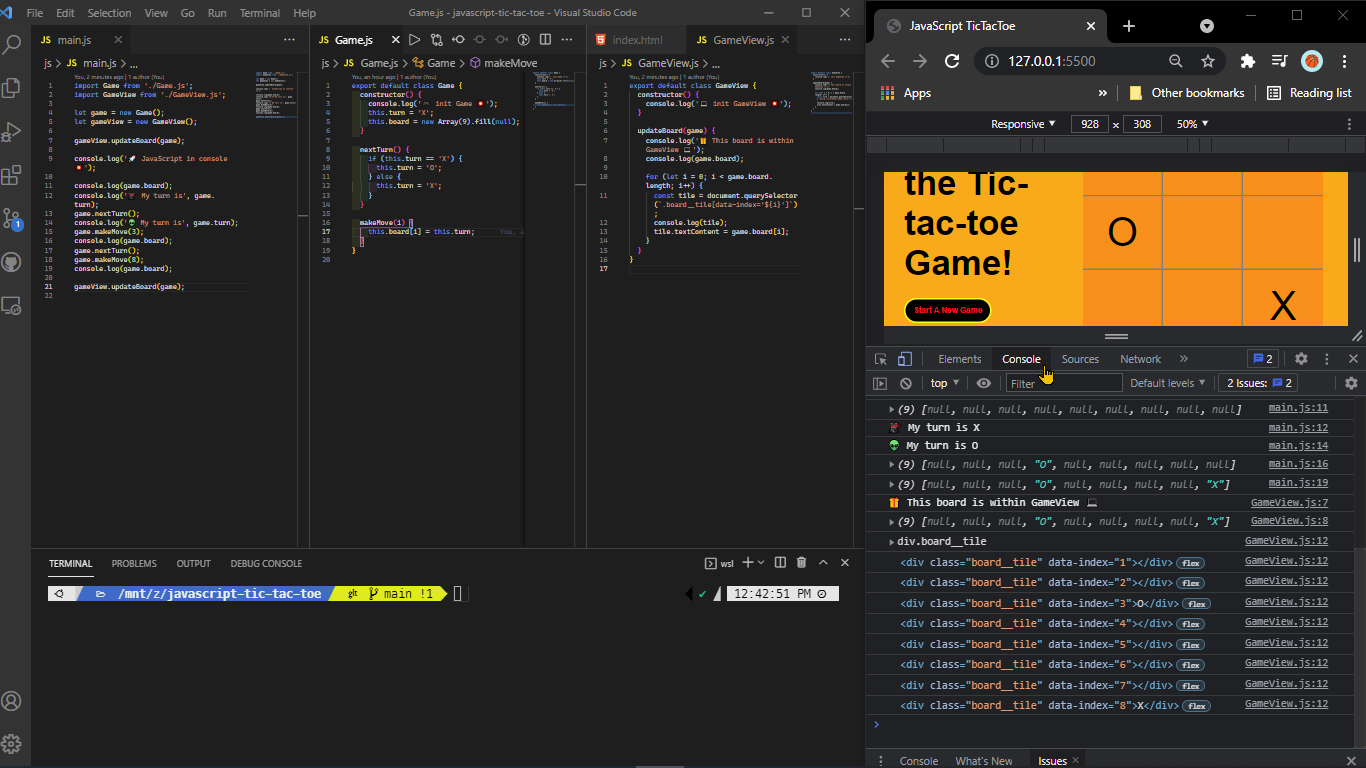Screen dimensions: 1366x768
Task: Toggle the device toolbar in DevTools
Action: (905, 358)
